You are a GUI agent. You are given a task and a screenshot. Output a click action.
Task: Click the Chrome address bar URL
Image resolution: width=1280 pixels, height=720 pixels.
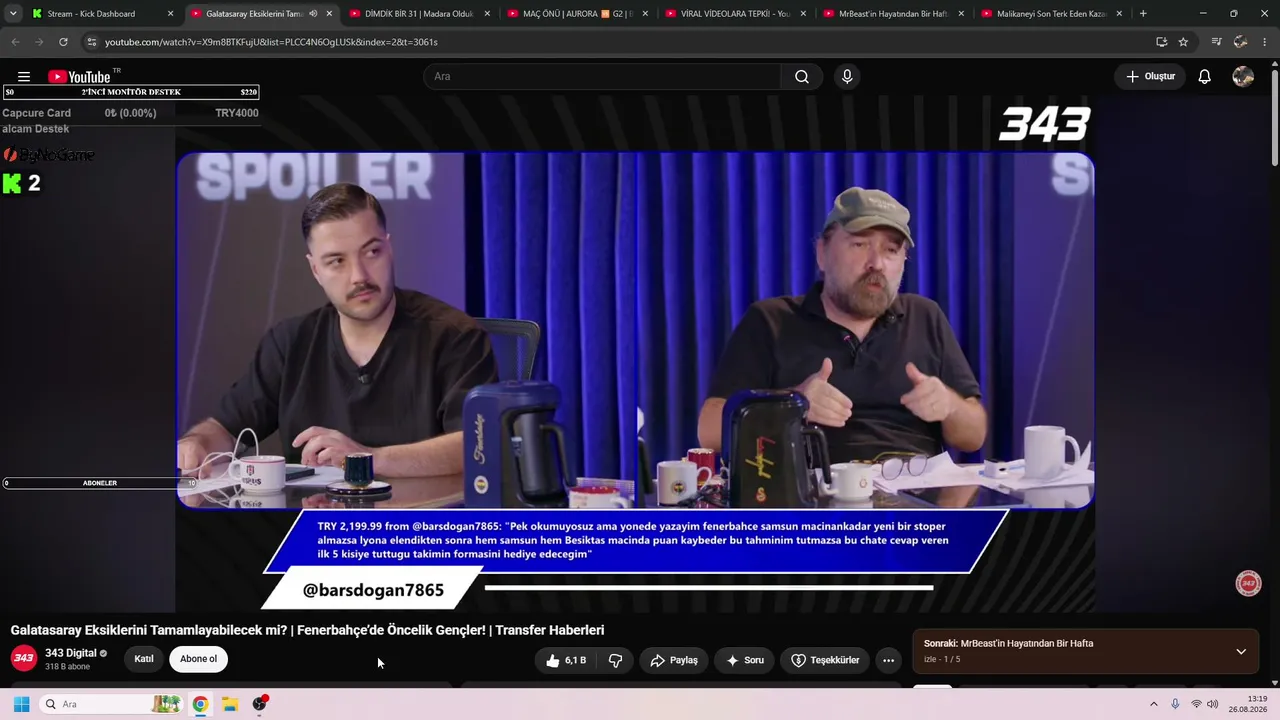[x=271, y=42]
